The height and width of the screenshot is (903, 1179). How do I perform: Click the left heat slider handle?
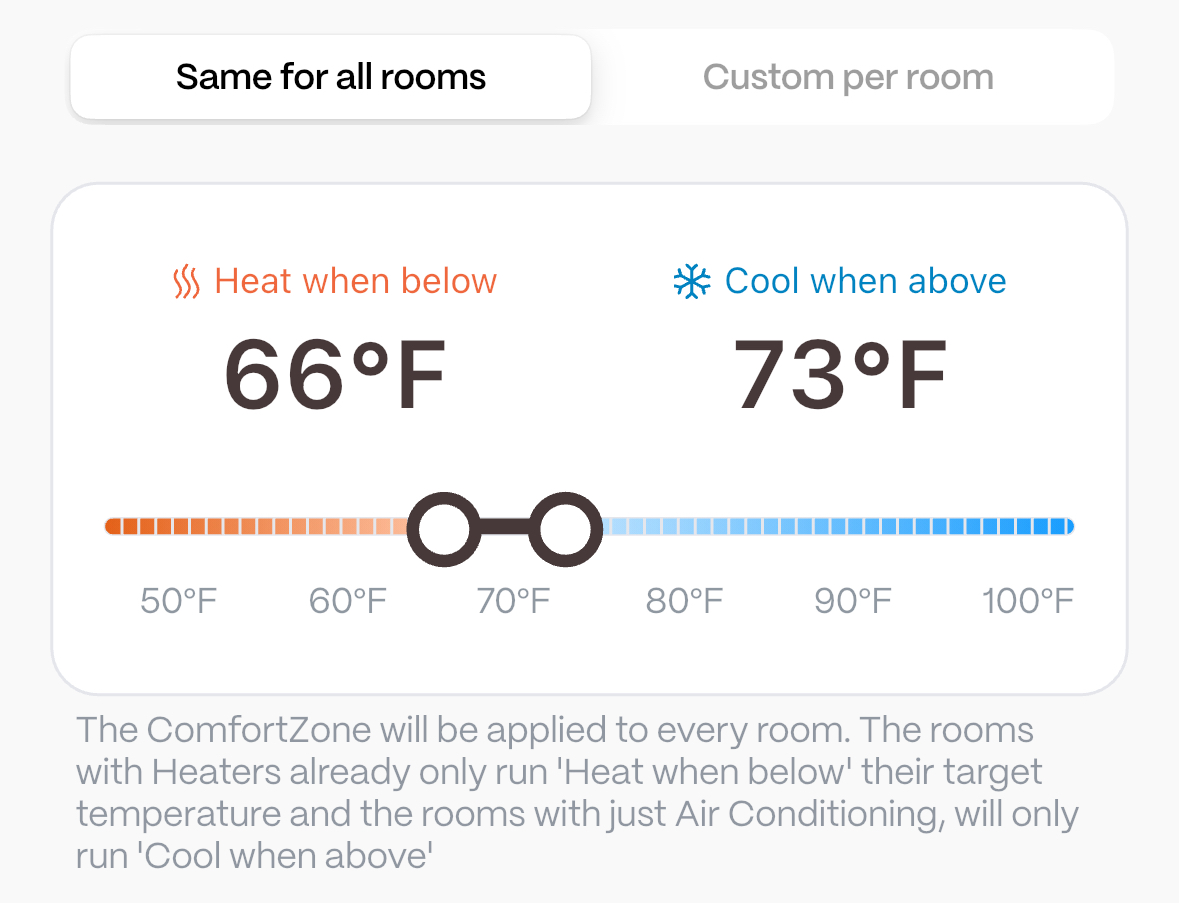[444, 528]
